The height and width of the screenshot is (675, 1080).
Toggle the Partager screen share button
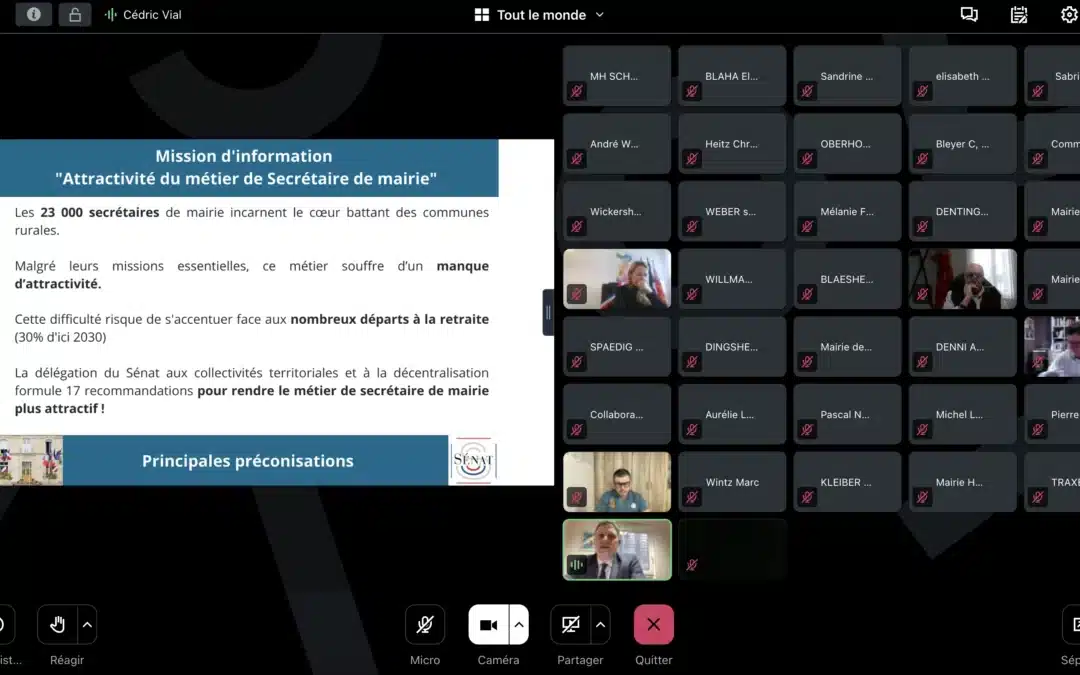(x=570, y=625)
